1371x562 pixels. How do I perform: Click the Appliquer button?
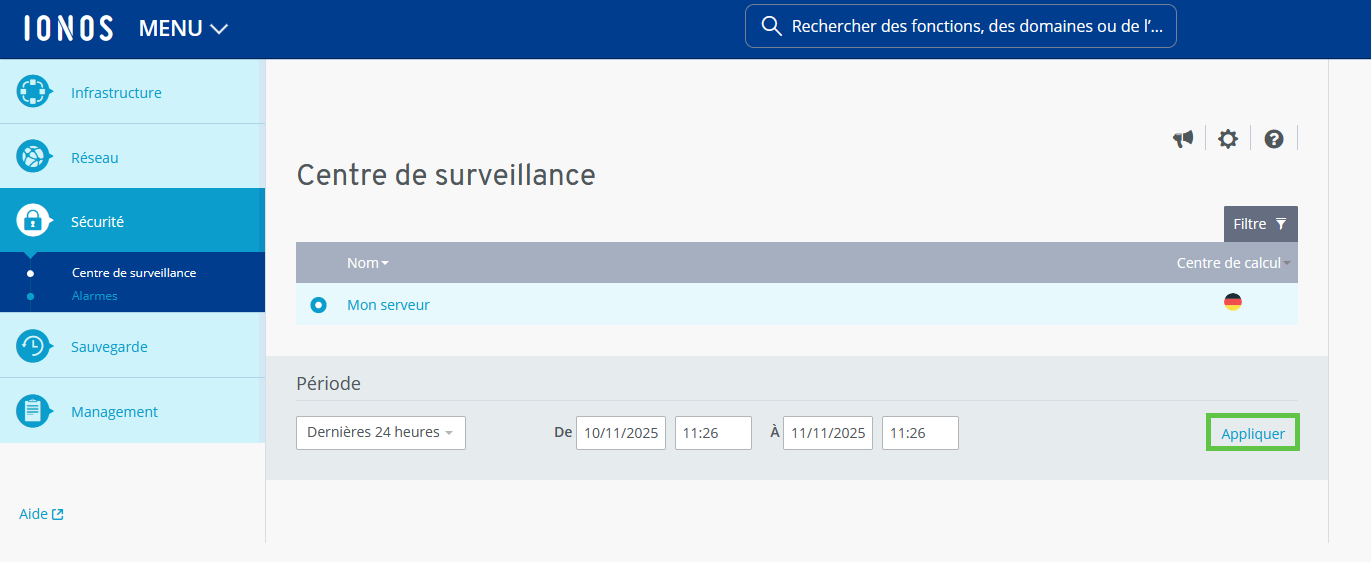point(1252,434)
